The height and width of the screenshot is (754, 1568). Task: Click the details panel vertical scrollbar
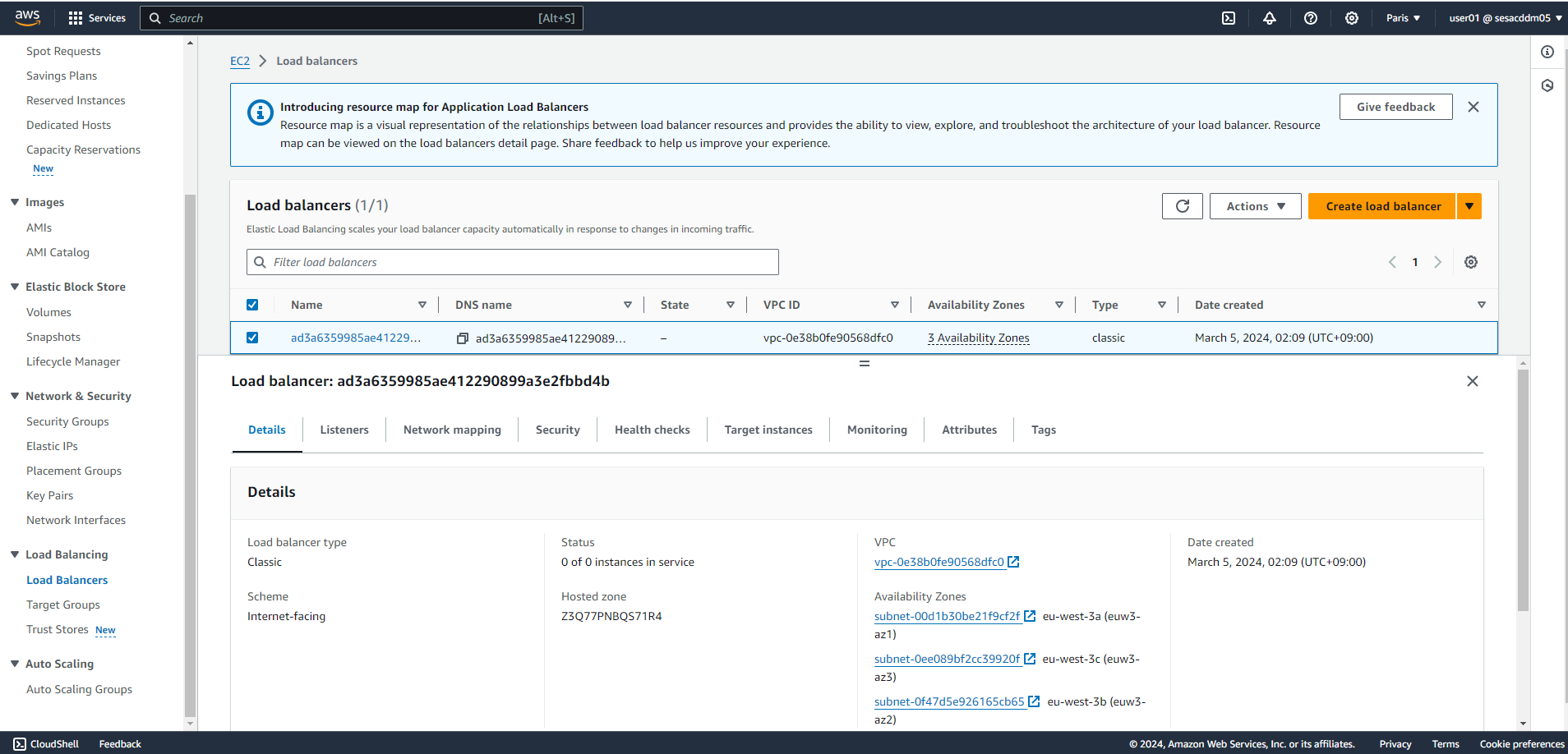[1523, 490]
